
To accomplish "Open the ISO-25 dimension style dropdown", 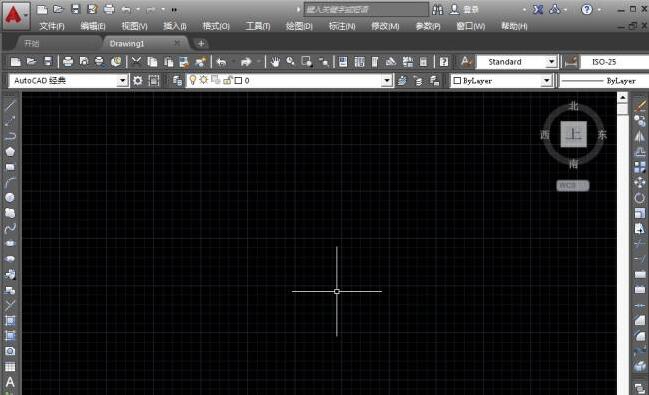I will (x=614, y=62).
